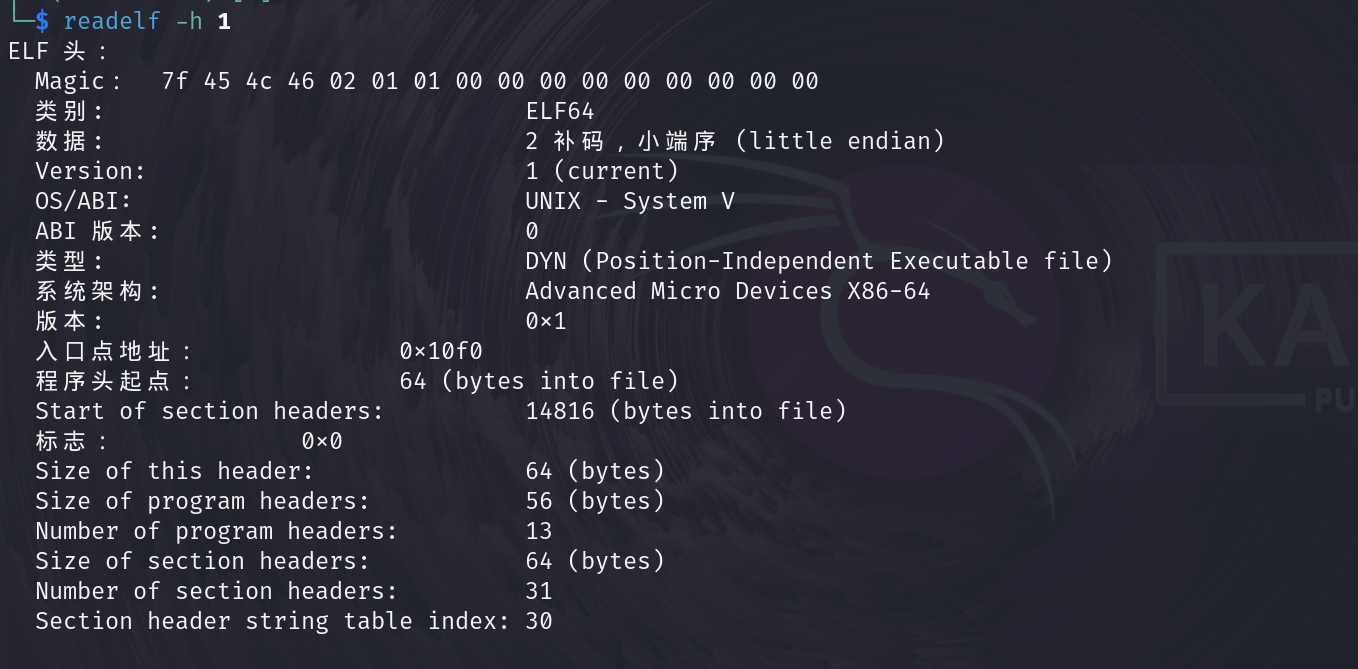Click the OS/ABI label
The image size is (1358, 669).
coord(84,201)
